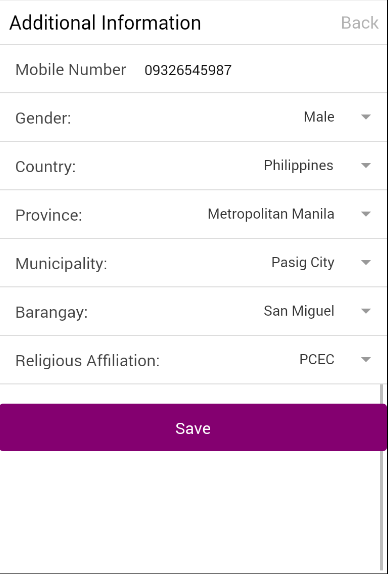Tap the Additional Information title
Viewport: 388px width, 574px height.
(105, 23)
